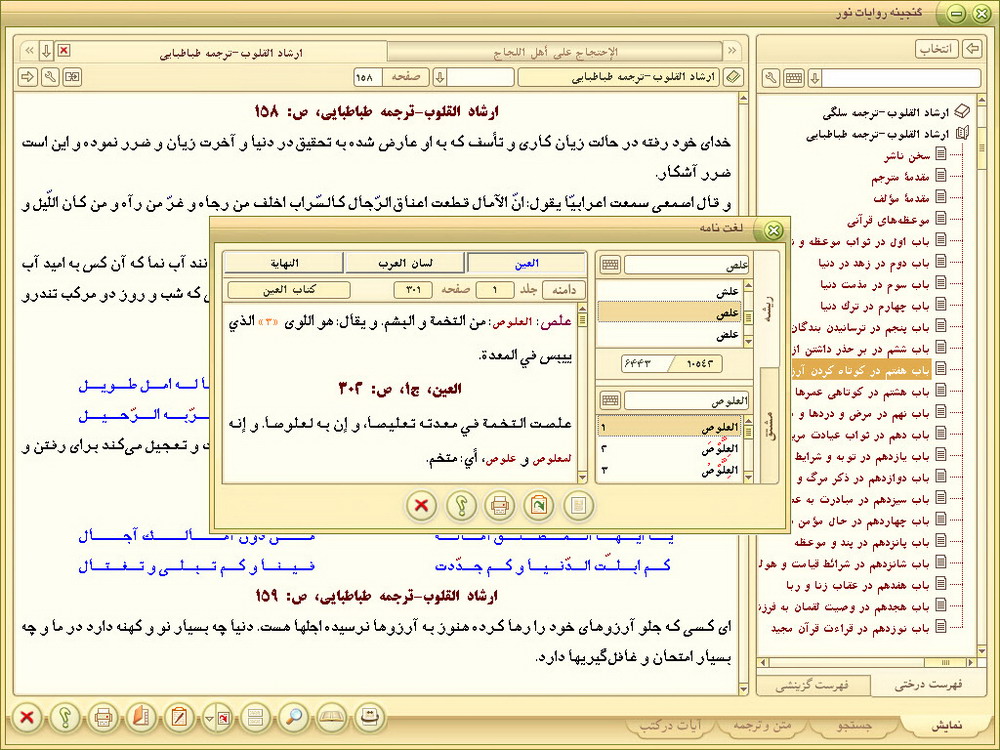Click the printer icon in the main bottom toolbar
Image resolution: width=1000 pixels, height=750 pixels.
[x=103, y=717]
